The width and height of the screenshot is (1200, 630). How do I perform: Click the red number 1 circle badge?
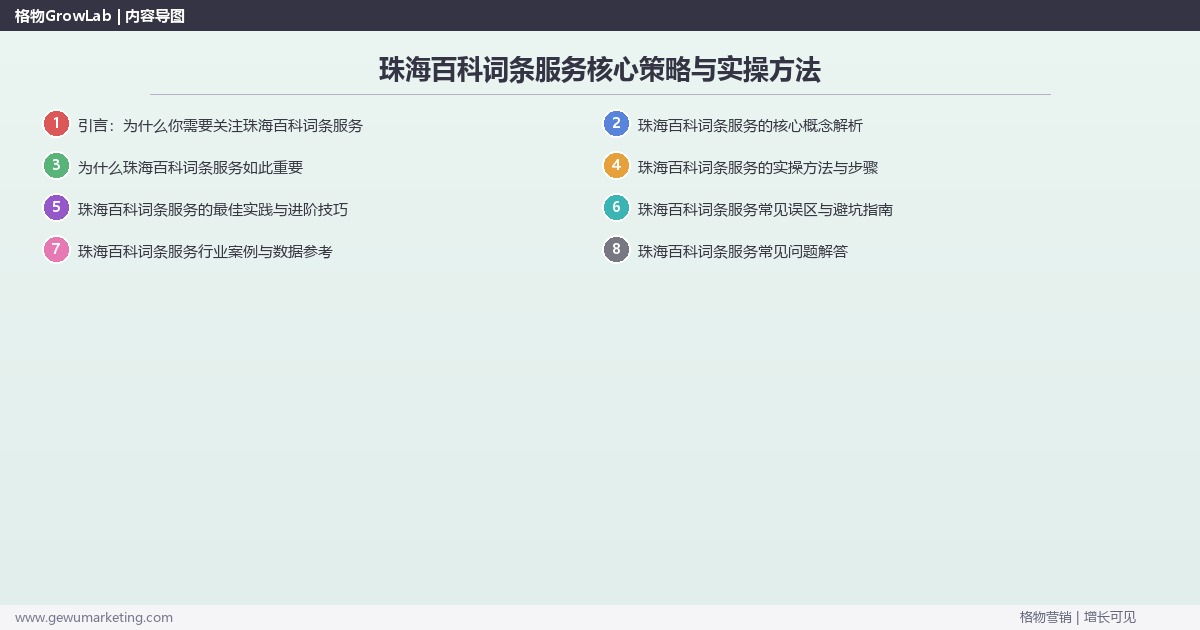[56, 124]
